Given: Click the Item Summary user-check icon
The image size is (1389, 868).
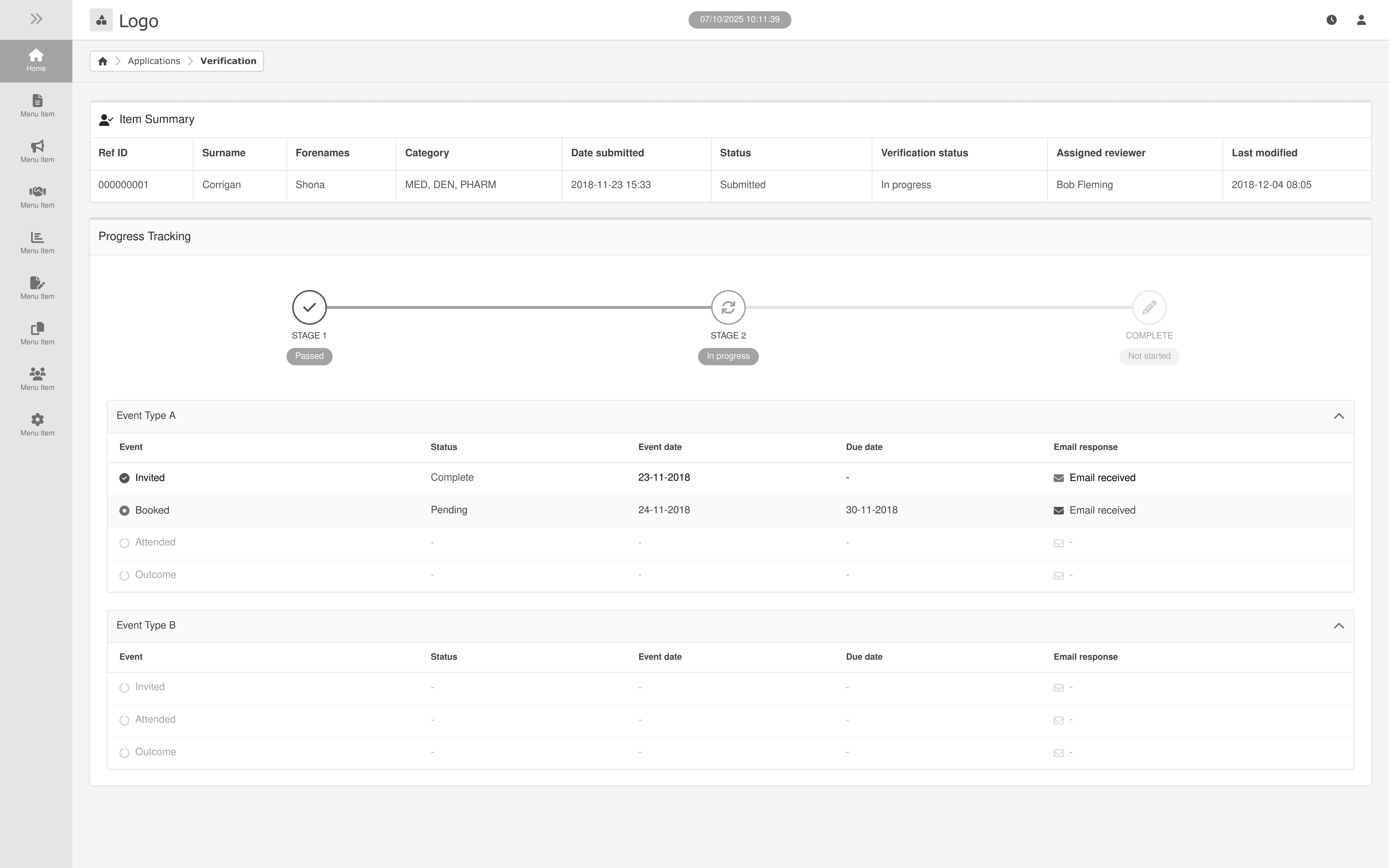Looking at the screenshot, I should (106, 119).
